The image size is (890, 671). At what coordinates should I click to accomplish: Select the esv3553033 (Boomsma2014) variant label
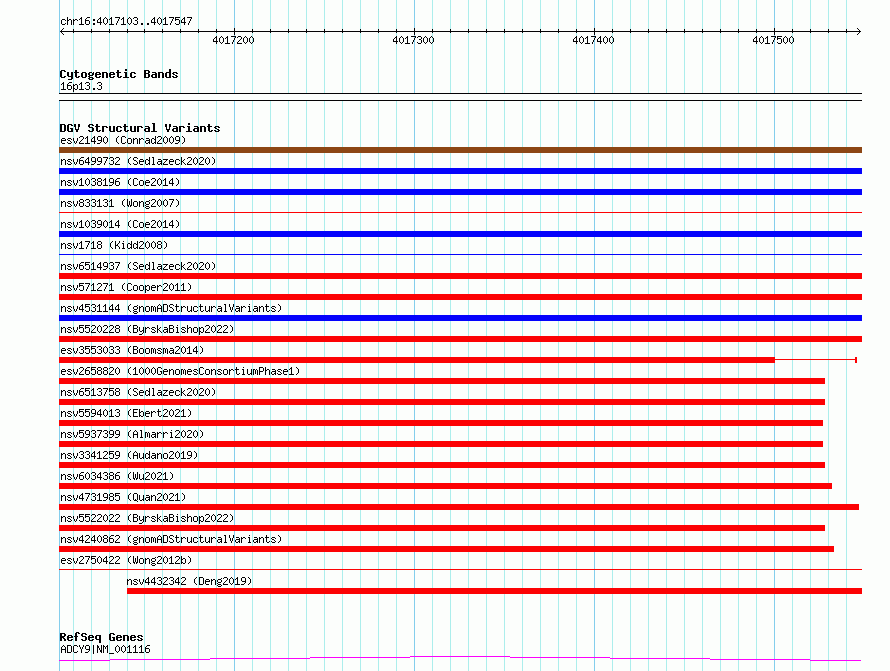131,350
